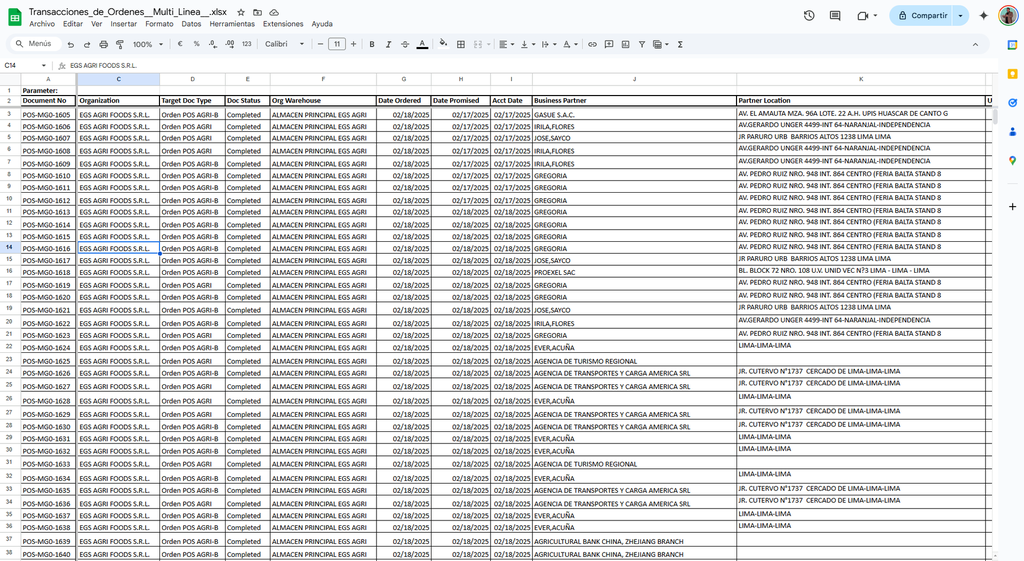Apply euro currency format
The image size is (1024, 561).
(180, 44)
